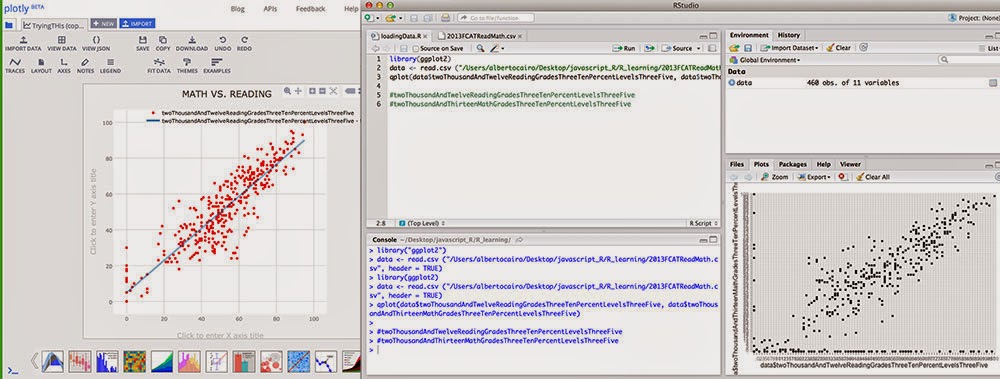Click the Source button in the editor
1000x379 pixels.
pos(678,48)
